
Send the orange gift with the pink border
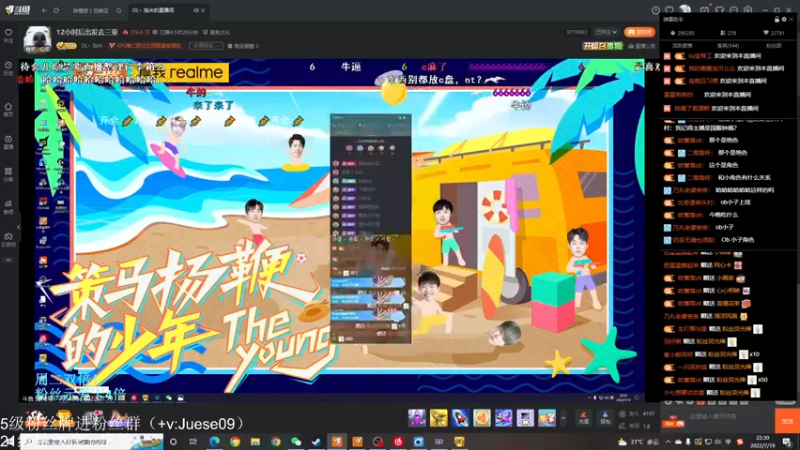click(482, 418)
